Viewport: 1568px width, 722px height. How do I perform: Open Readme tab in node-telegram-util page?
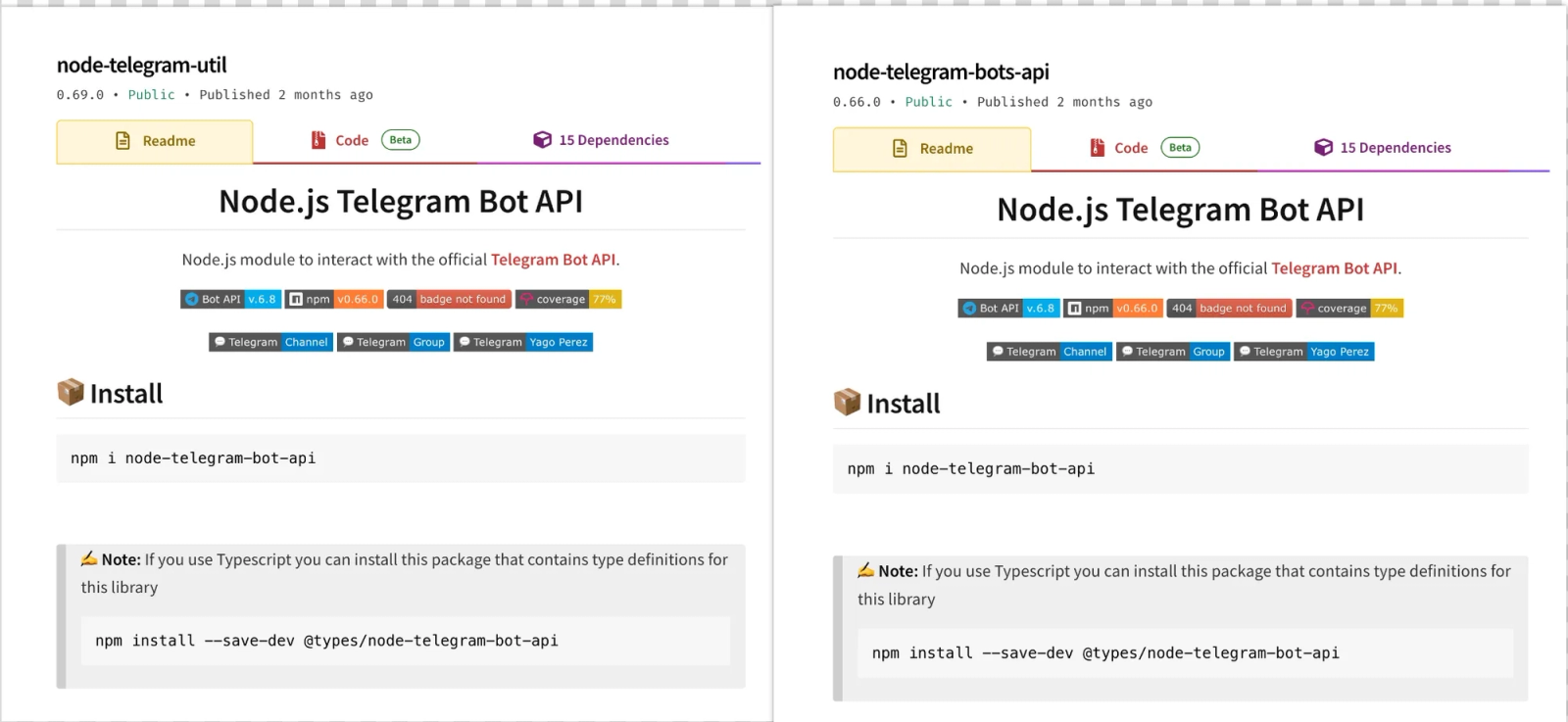[x=155, y=141]
